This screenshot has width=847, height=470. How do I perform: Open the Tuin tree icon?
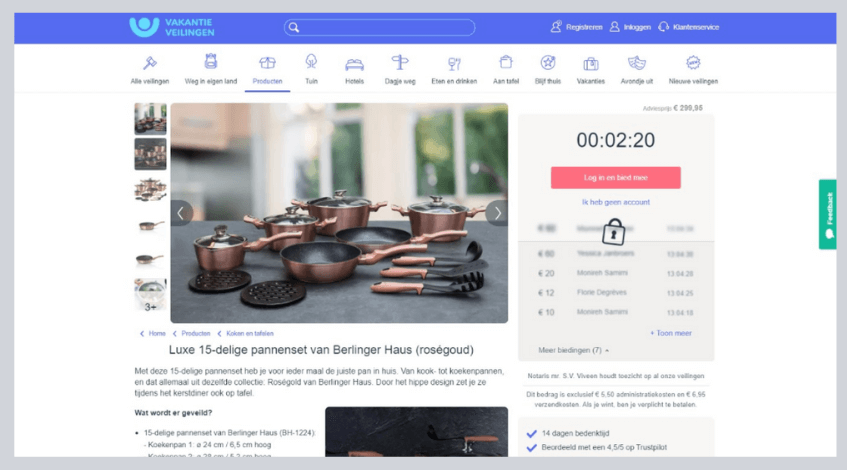click(x=311, y=62)
